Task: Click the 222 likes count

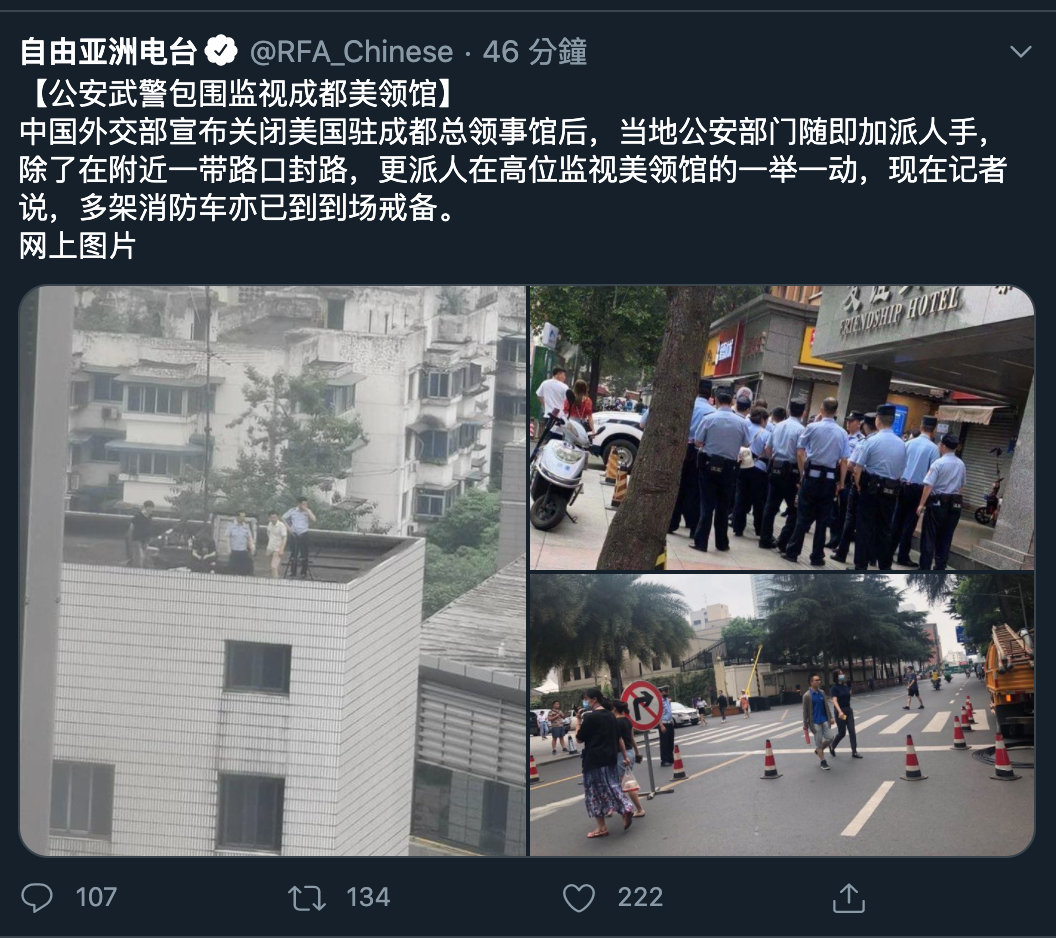Action: (x=640, y=898)
